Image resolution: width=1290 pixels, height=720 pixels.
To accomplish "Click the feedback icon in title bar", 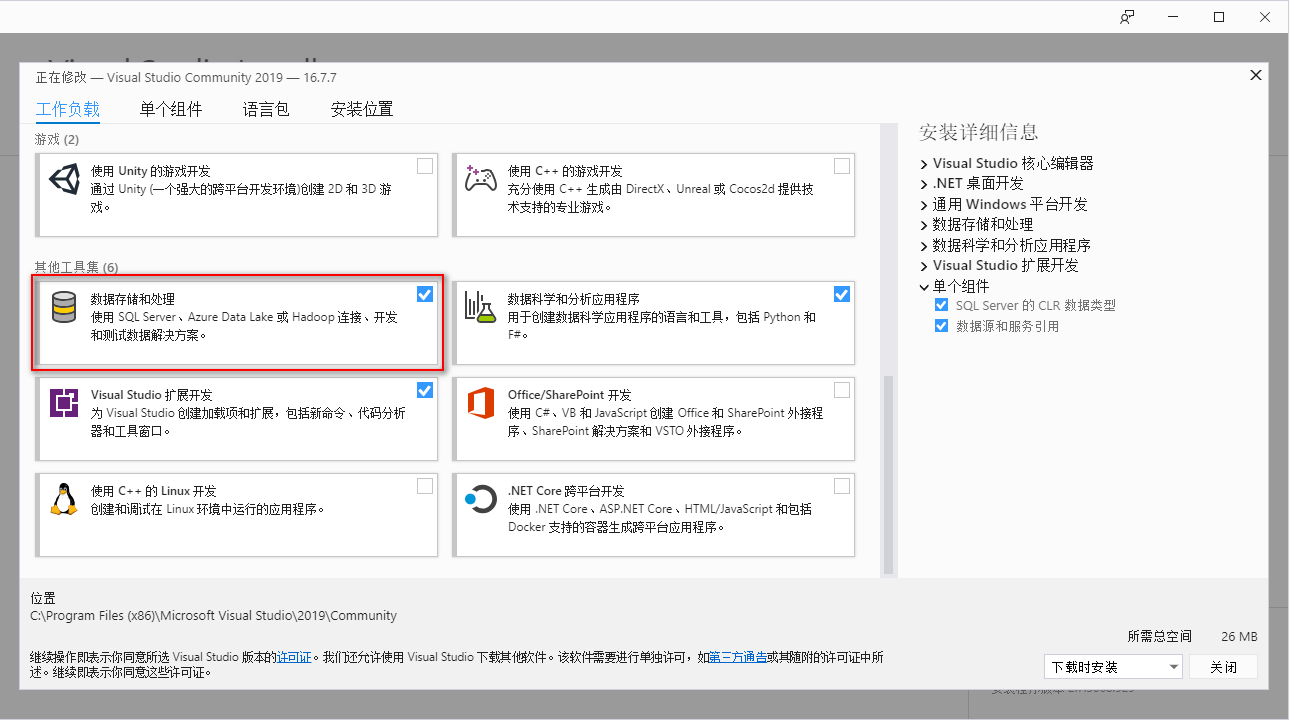I will click(x=1127, y=17).
